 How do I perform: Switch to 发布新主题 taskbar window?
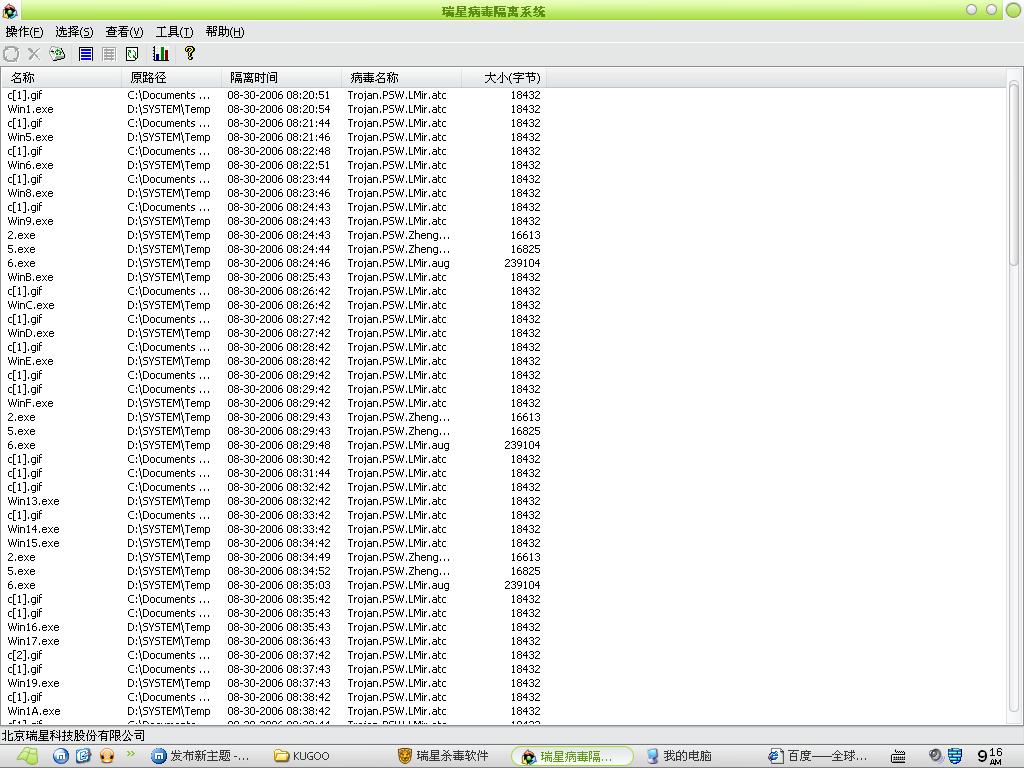coord(199,756)
